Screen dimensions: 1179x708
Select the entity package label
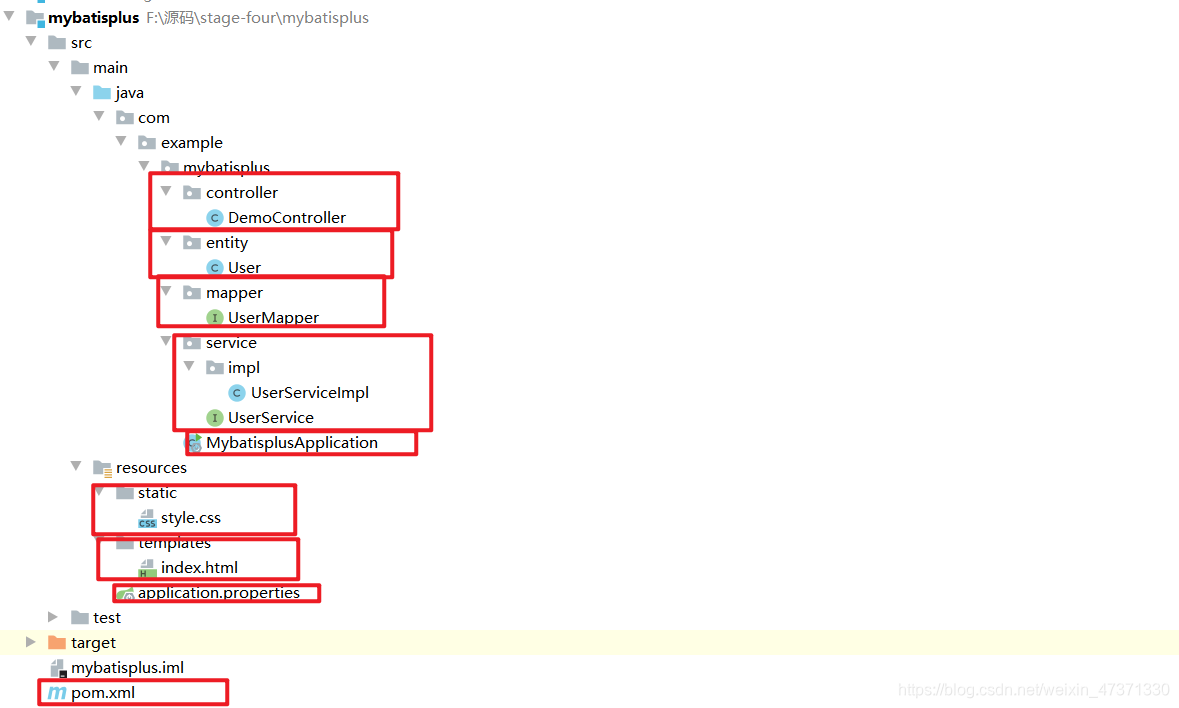point(227,243)
